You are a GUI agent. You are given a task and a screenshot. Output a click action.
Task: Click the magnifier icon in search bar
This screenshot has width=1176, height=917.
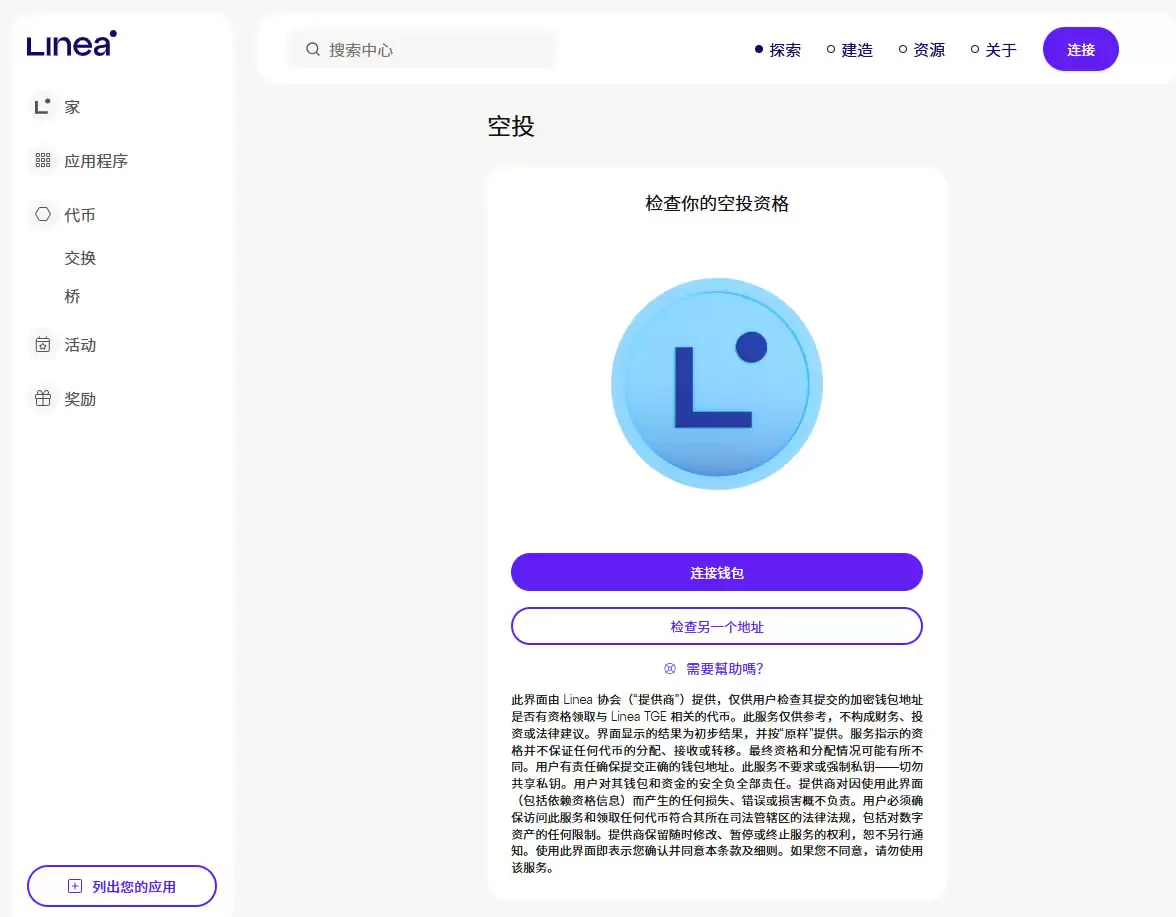[313, 48]
